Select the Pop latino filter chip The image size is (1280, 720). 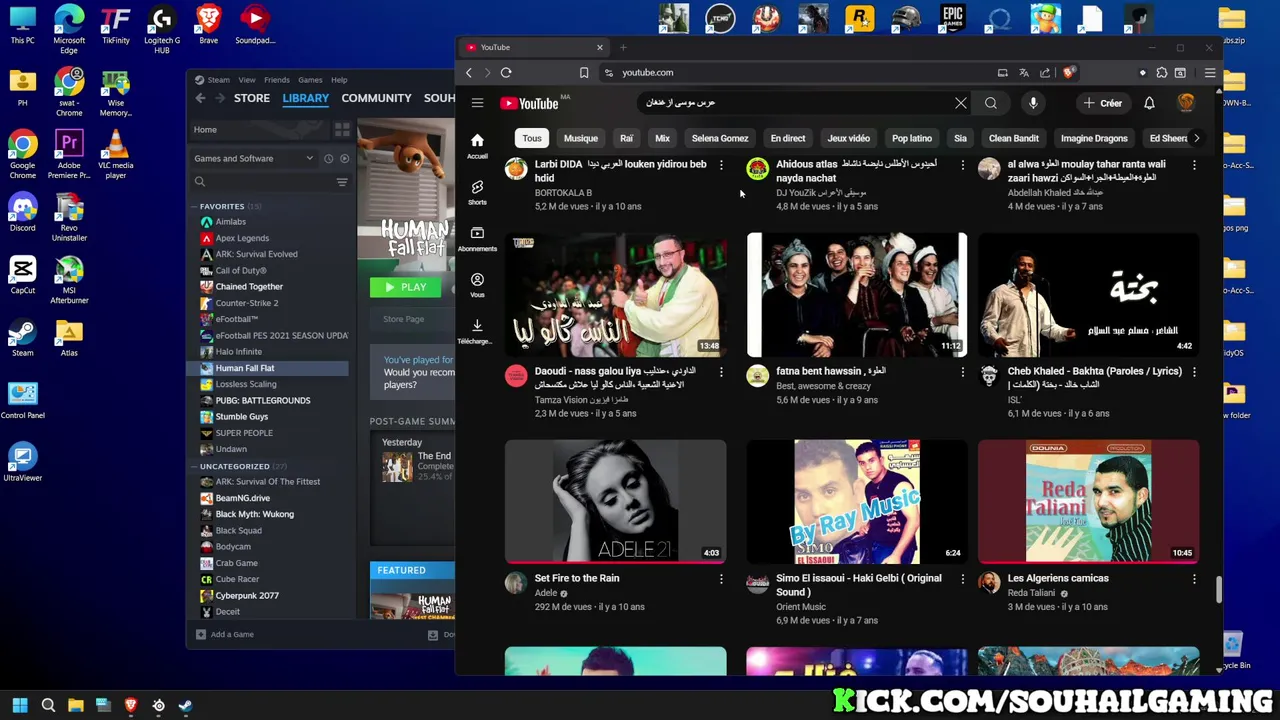912,138
